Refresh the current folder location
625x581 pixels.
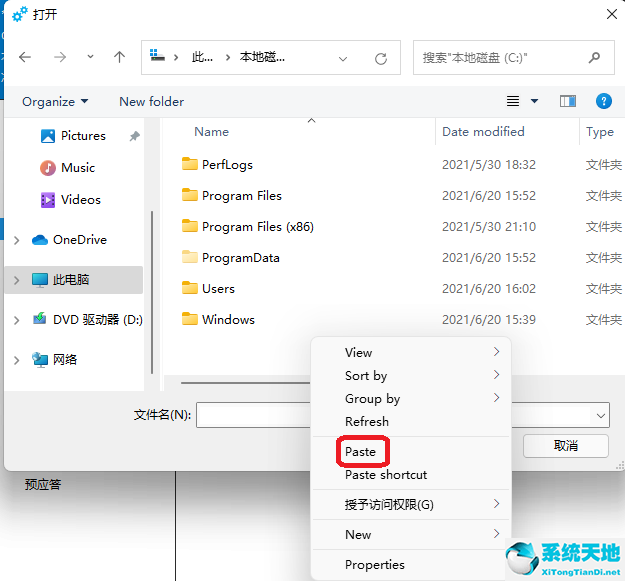pos(381,59)
